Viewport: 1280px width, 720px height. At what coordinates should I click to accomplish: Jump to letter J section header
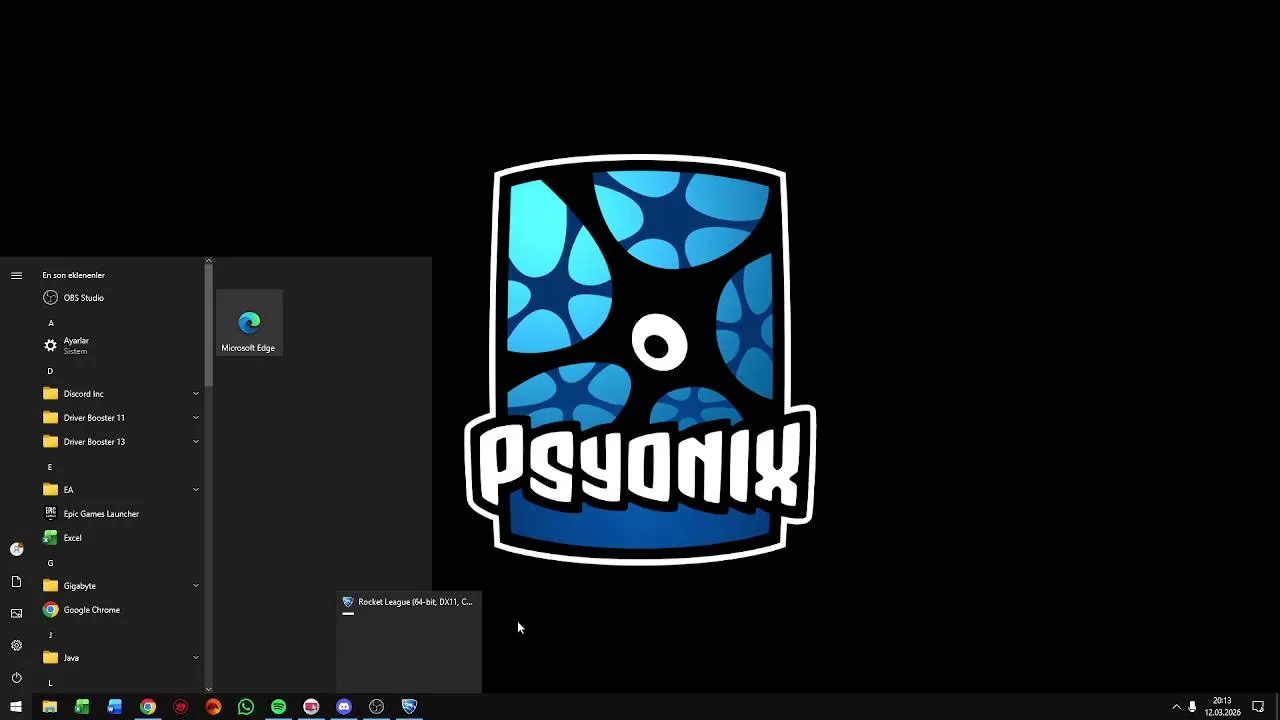(x=50, y=635)
